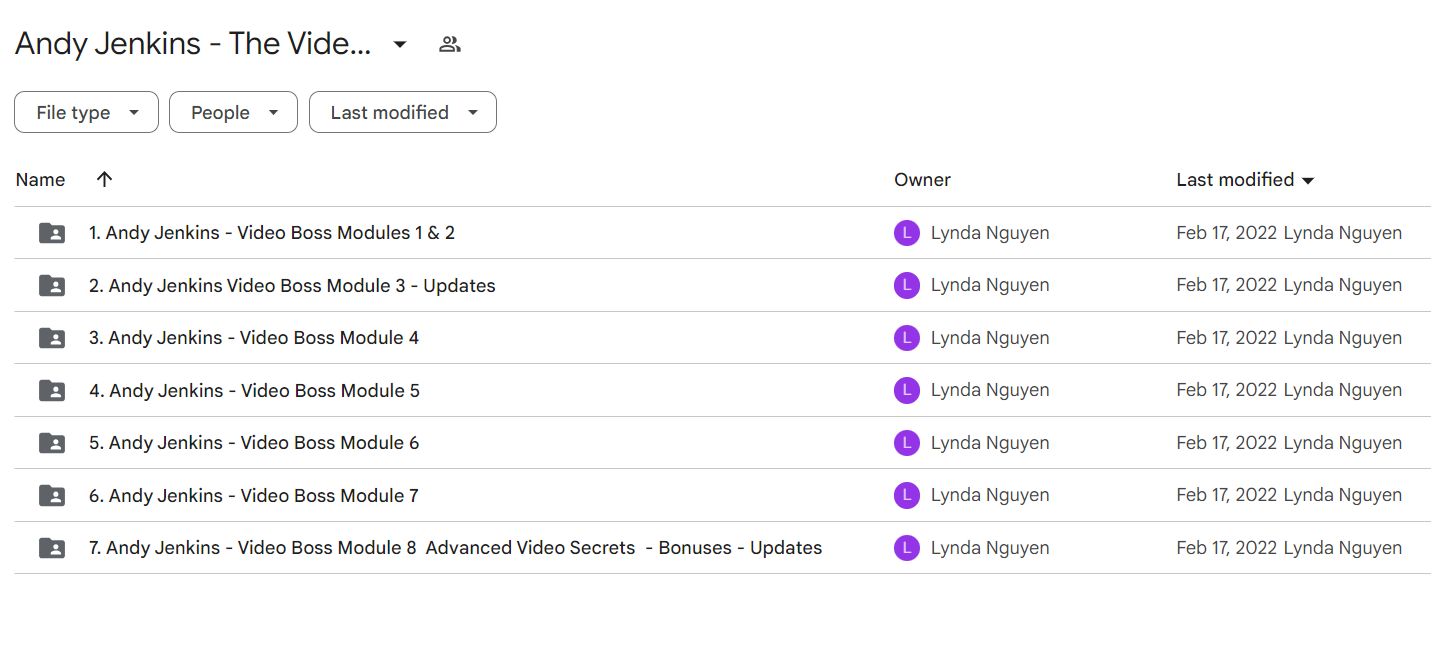1431x661 pixels.
Task: Click Feb 17, 2022 date in Module 8 row
Action: pos(1227,548)
